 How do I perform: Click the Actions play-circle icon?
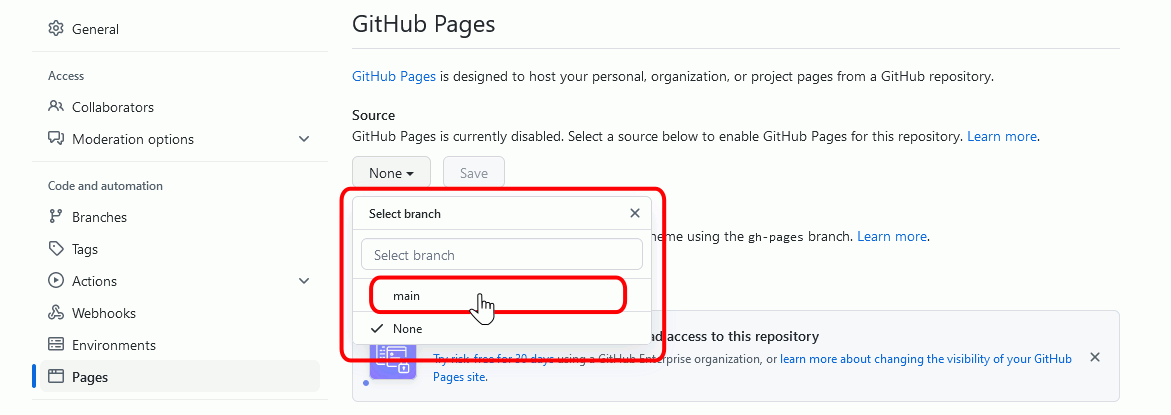55,281
